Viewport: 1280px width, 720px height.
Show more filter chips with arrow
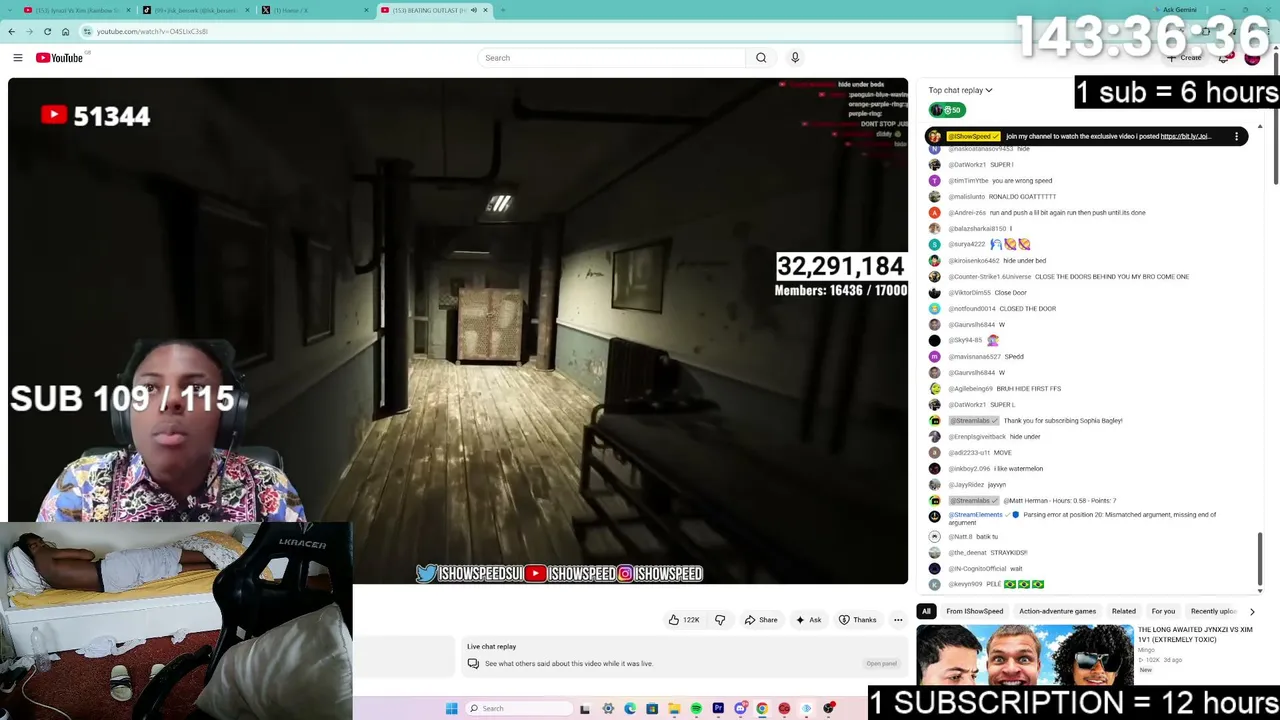[1252, 611]
